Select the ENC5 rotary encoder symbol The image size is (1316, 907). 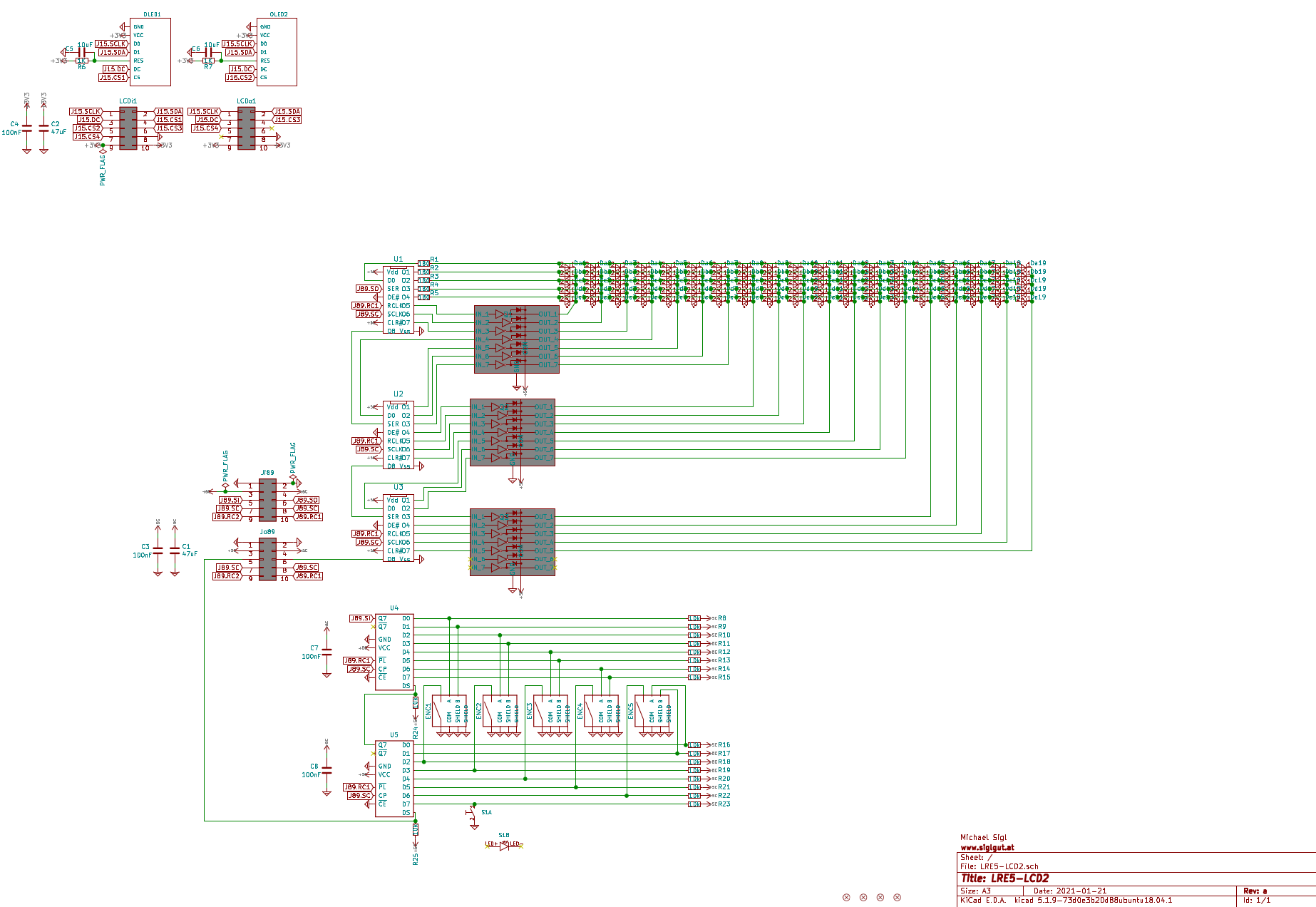[x=652, y=710]
